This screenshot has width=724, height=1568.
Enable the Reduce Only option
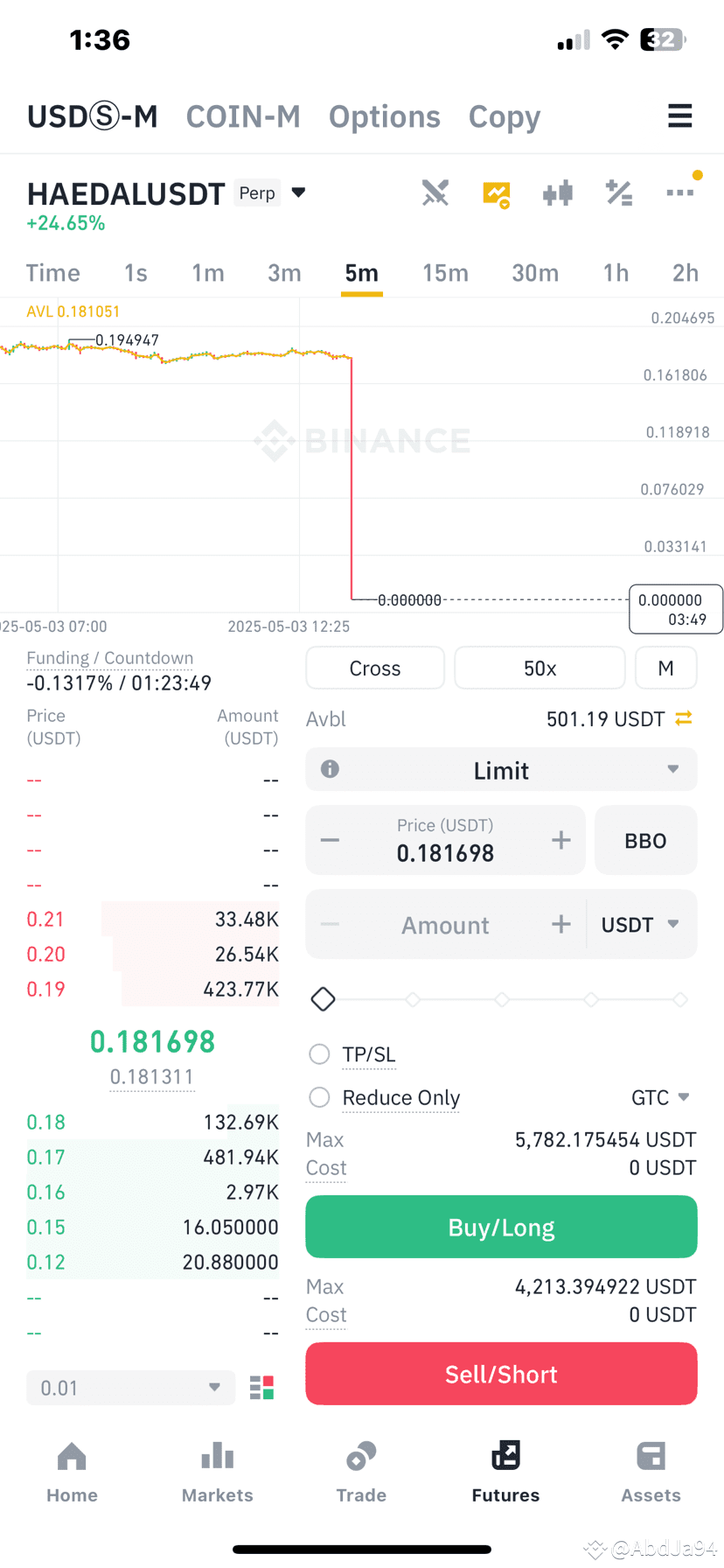pos(319,1097)
